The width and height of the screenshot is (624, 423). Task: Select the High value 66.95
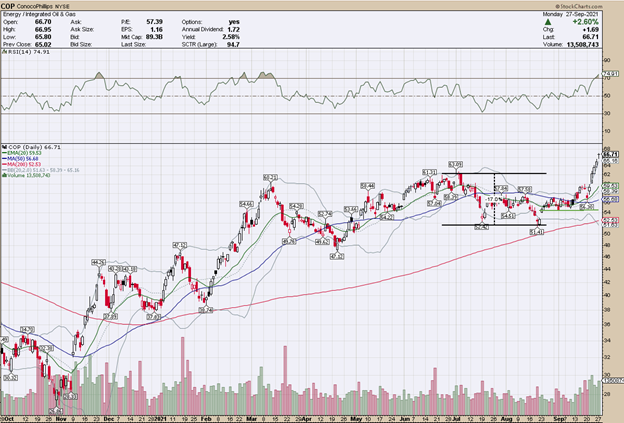coord(43,29)
